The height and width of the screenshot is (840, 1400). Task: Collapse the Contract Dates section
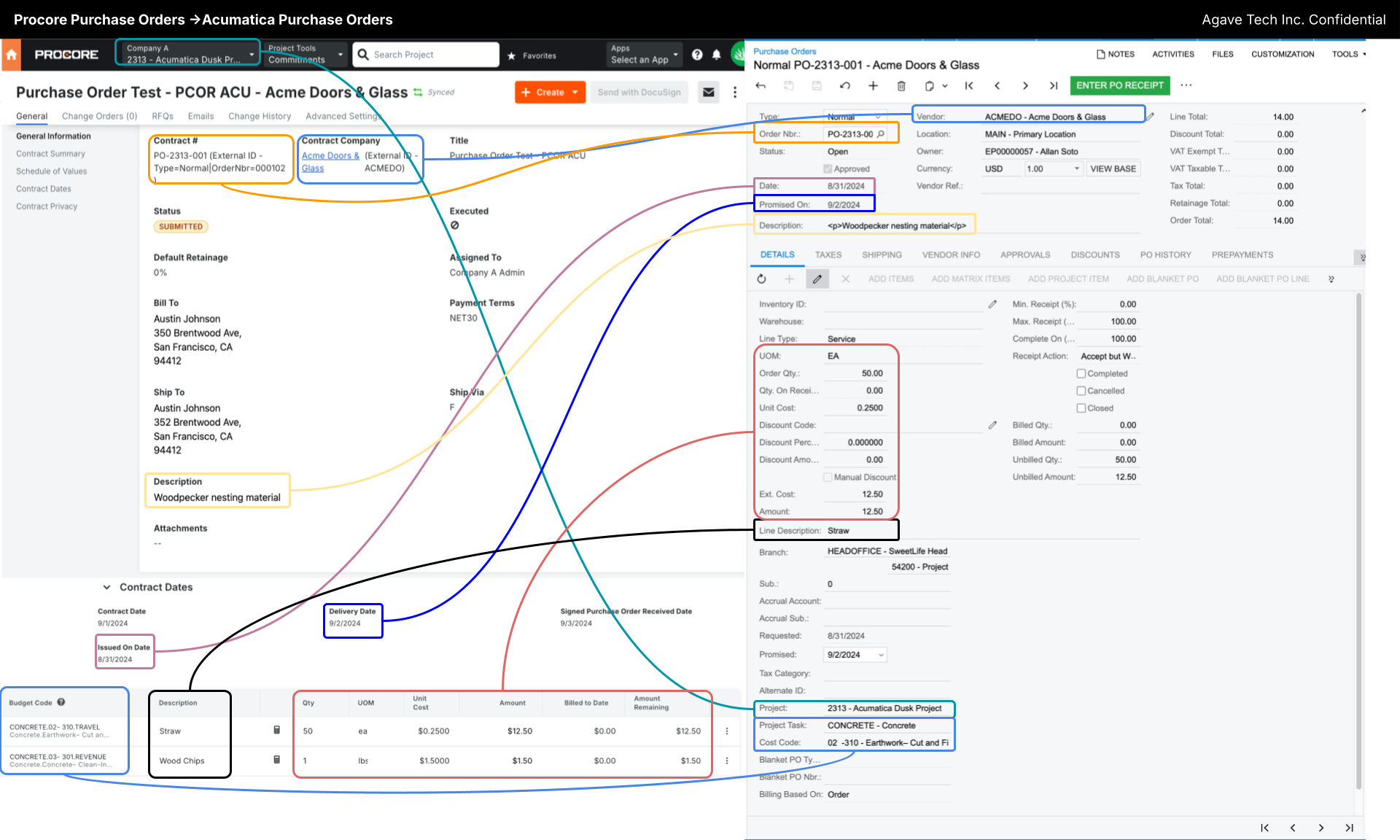(106, 587)
